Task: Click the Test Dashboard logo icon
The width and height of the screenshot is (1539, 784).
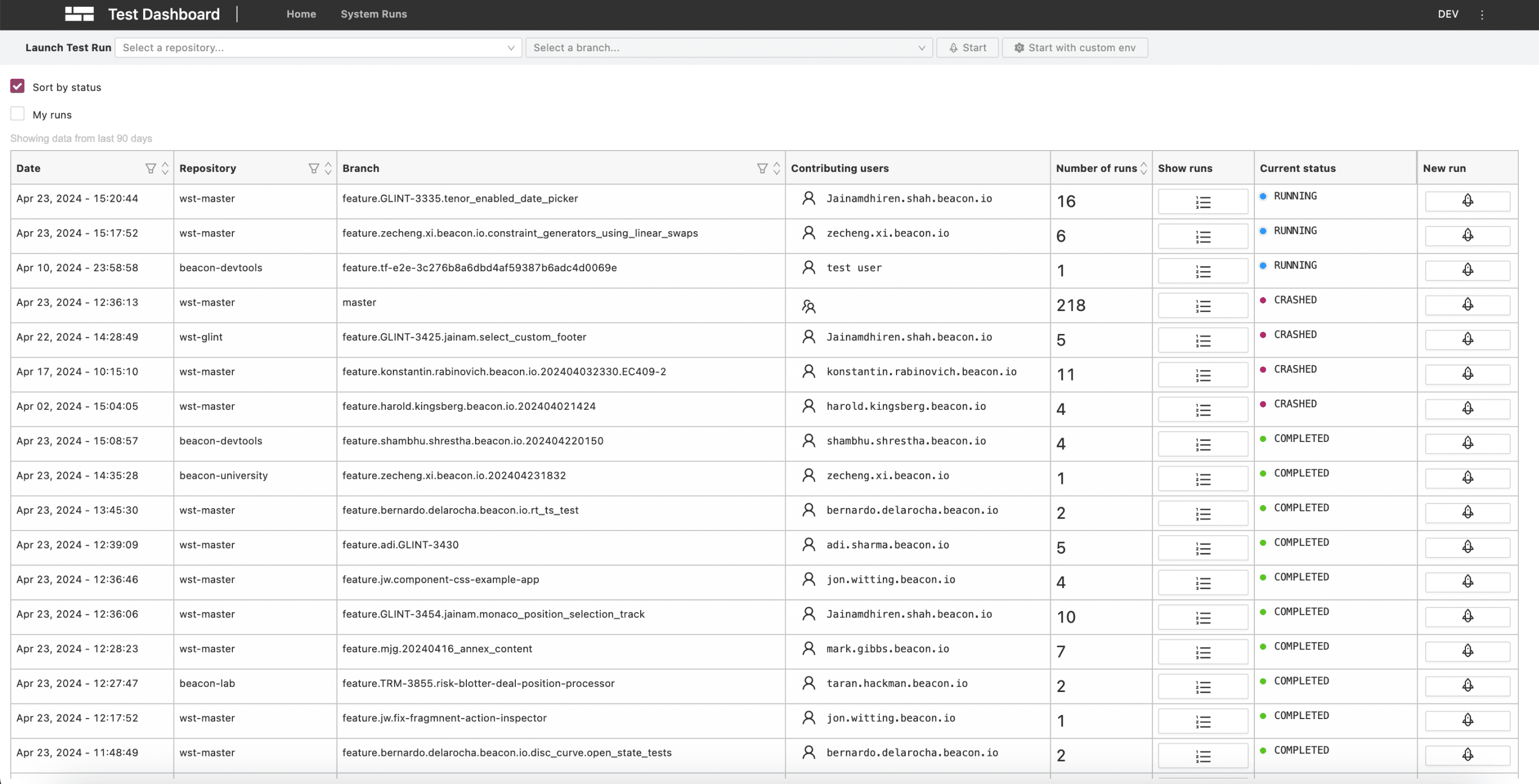Action: pyautogui.click(x=79, y=14)
